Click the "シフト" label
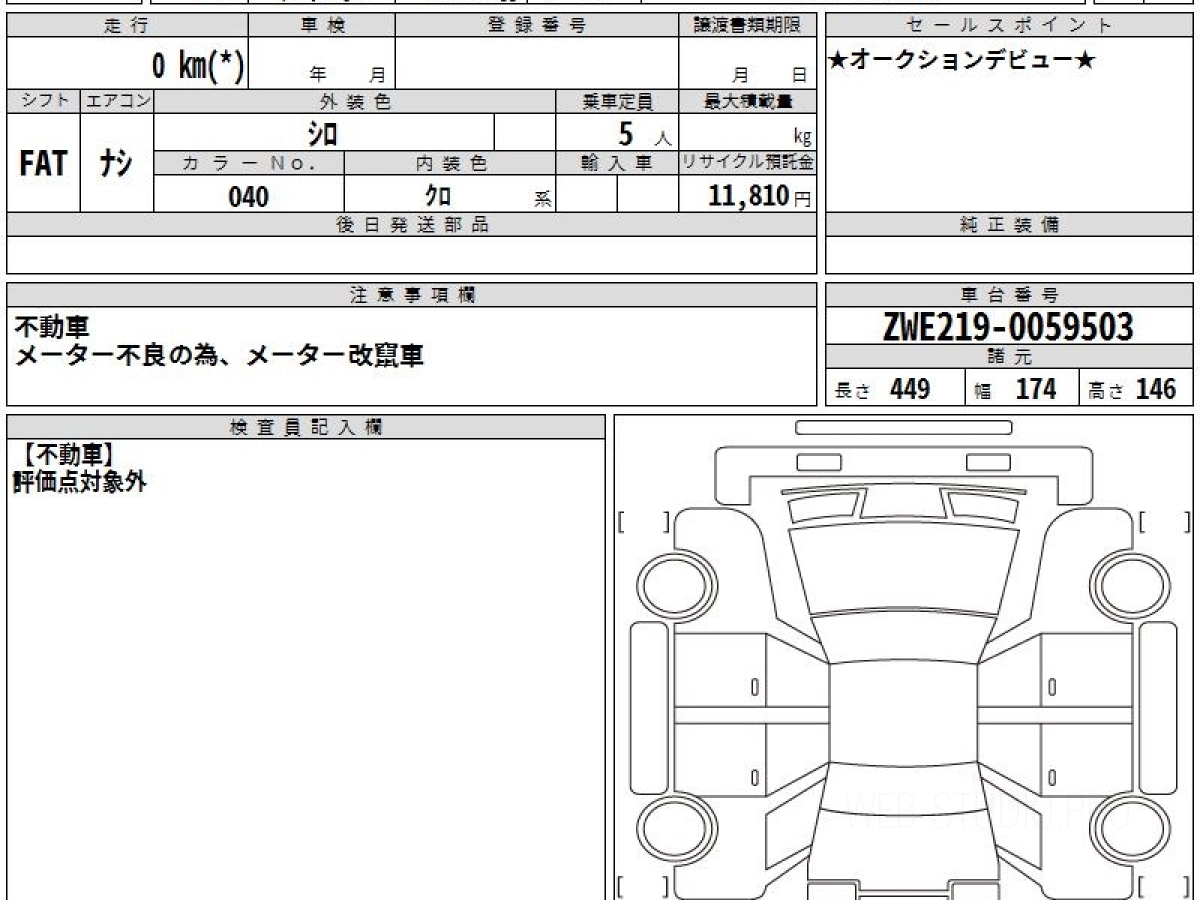The image size is (1200, 900). tap(44, 101)
